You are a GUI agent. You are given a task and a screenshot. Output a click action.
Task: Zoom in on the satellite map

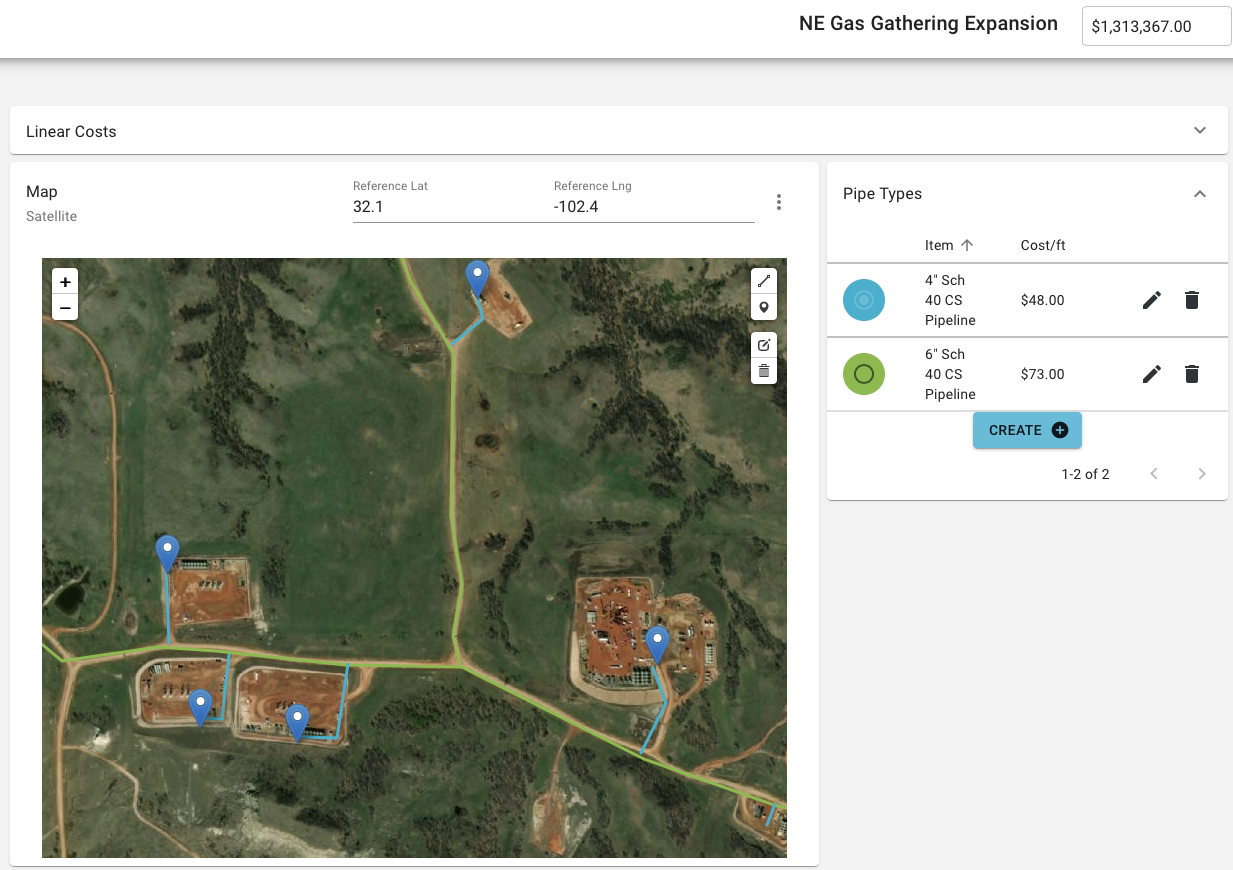pos(65,282)
